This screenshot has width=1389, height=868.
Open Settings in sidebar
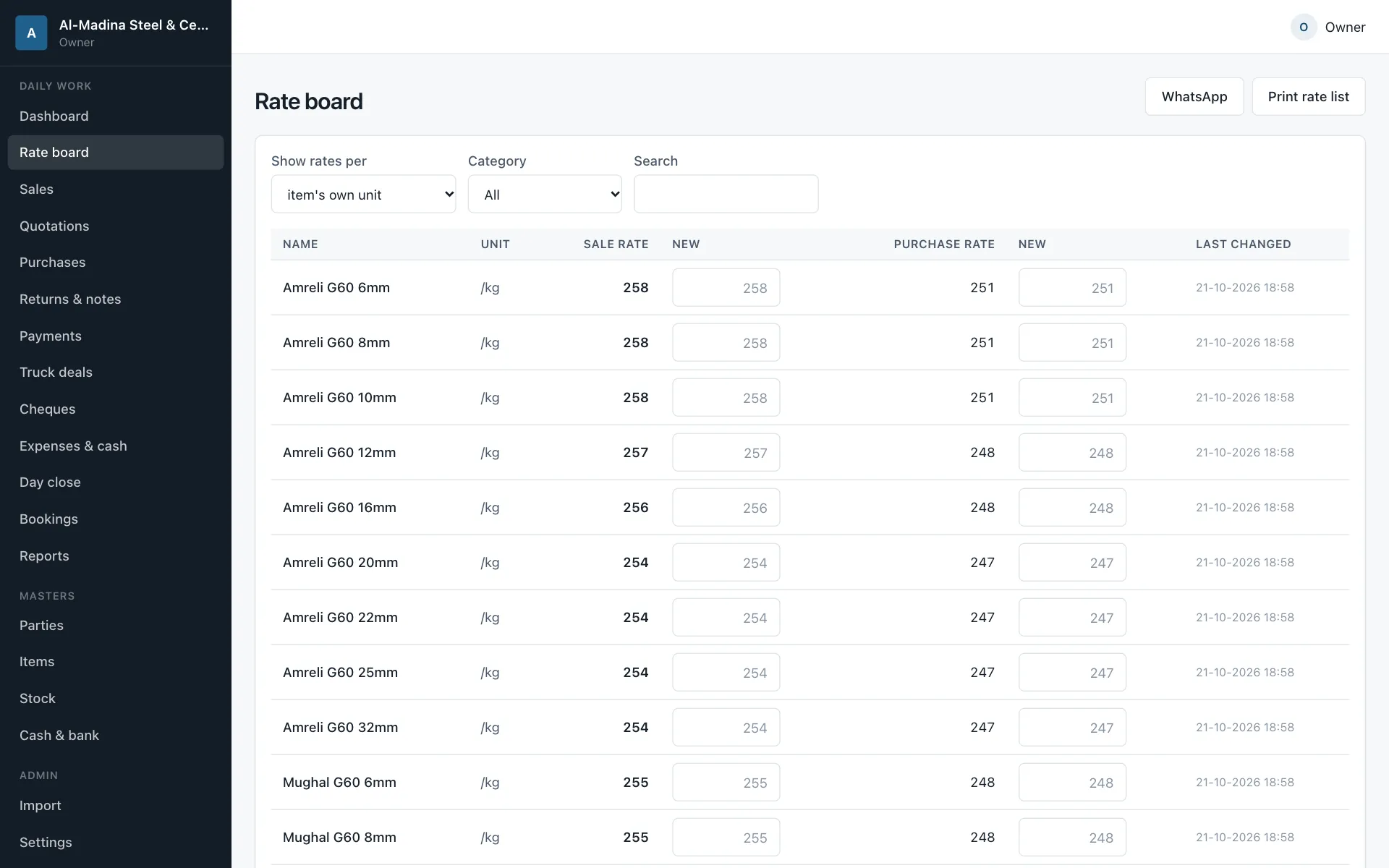[116, 842]
